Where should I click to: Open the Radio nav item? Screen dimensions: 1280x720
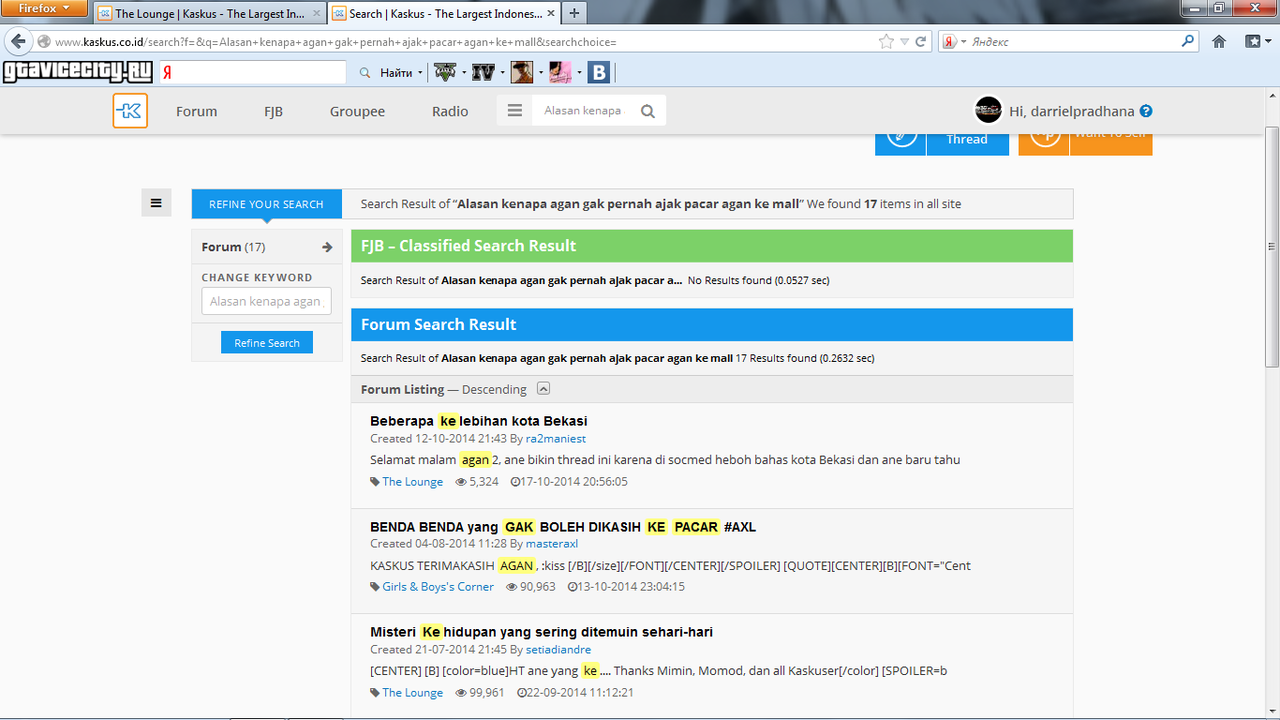click(x=450, y=111)
